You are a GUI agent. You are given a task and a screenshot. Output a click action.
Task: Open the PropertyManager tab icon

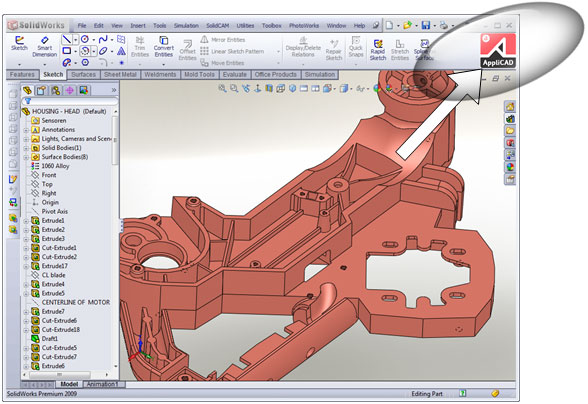point(41,90)
